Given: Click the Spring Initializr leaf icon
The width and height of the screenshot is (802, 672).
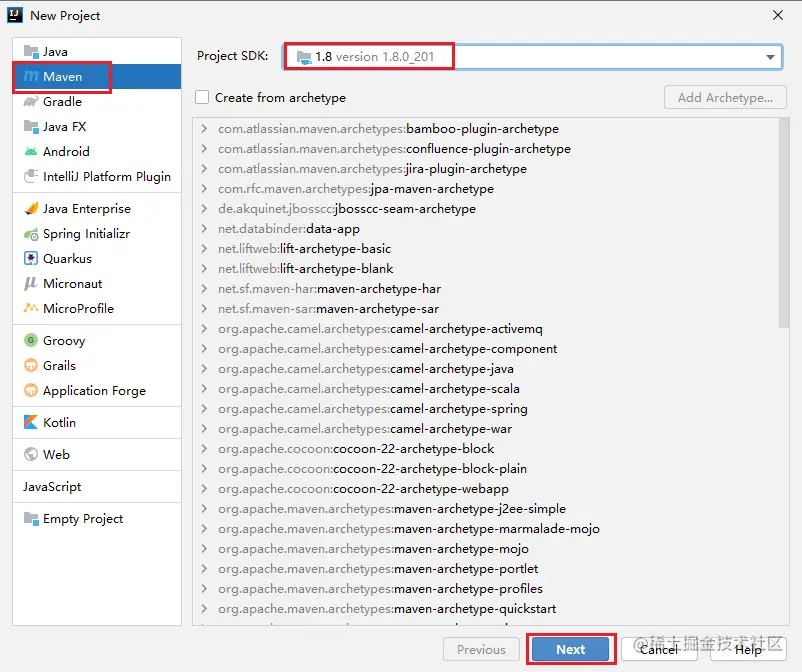Looking at the screenshot, I should coord(31,234).
